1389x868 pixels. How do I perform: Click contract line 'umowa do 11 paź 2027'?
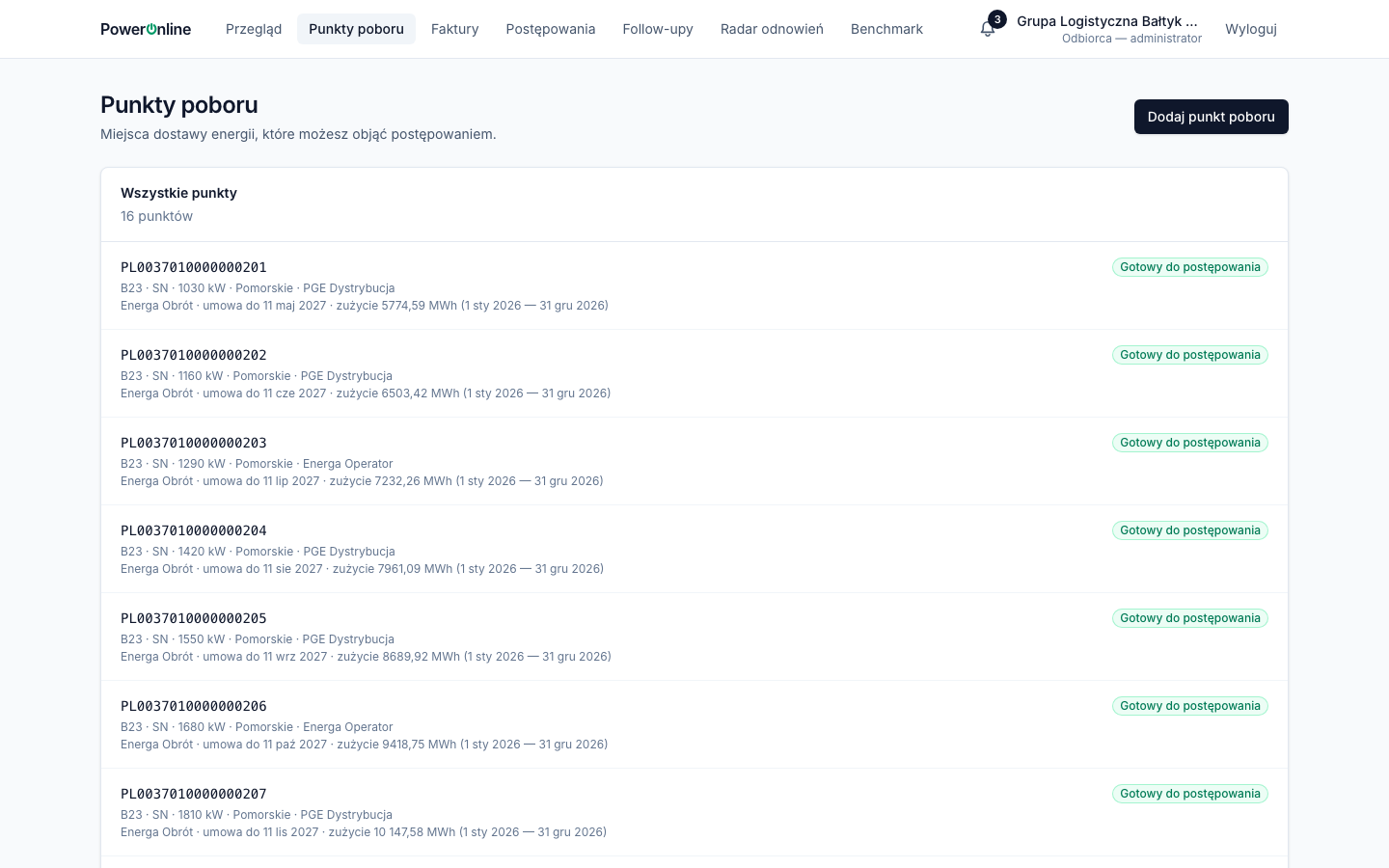pos(365,745)
